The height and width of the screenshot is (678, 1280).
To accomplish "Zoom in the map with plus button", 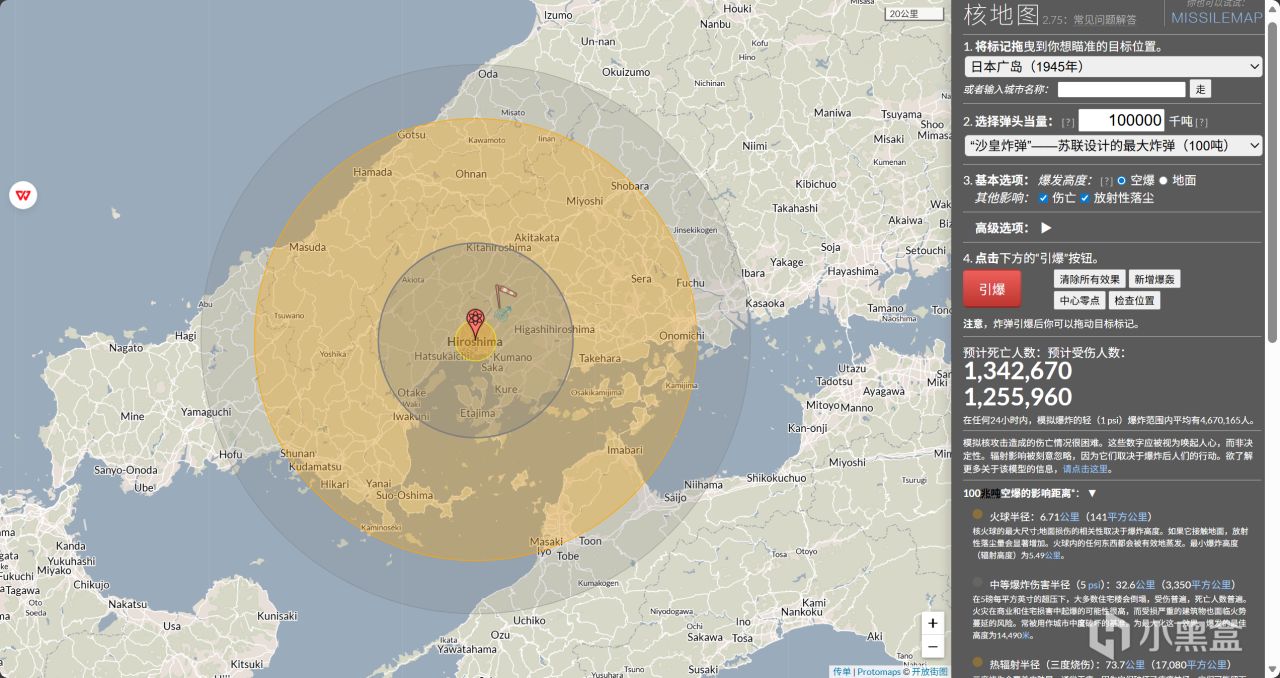I will point(932,623).
